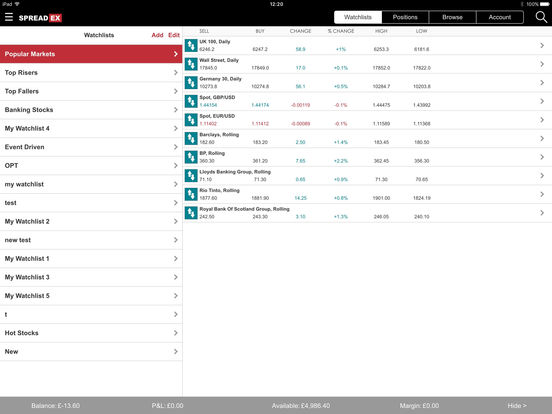Open My Watchlist 1
Viewport: 552px width, 414px height.
pyautogui.click(x=91, y=259)
